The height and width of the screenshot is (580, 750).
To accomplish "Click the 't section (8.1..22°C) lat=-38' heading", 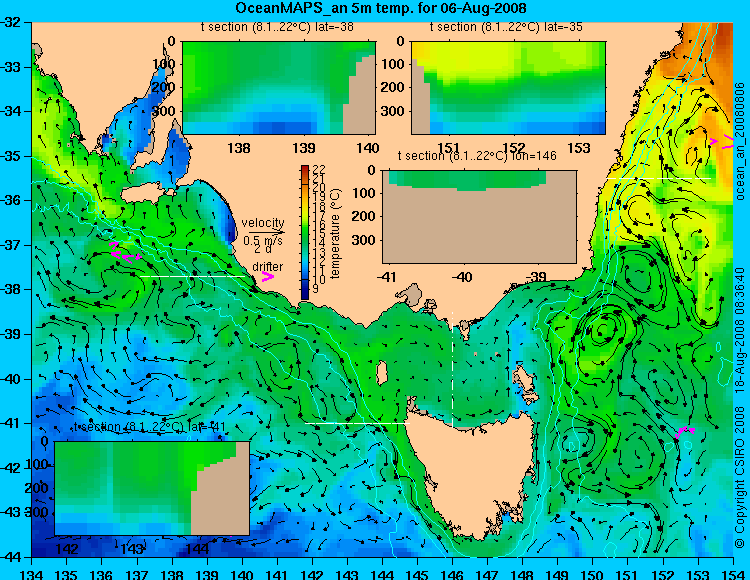I will coord(277,27).
